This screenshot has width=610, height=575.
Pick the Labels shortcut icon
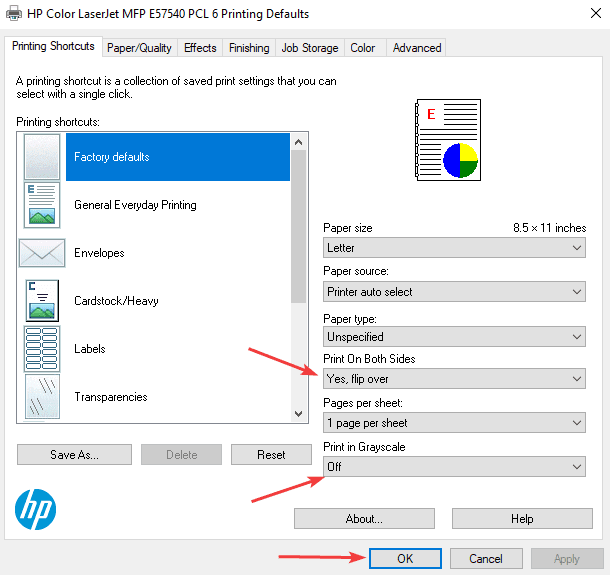point(42,349)
